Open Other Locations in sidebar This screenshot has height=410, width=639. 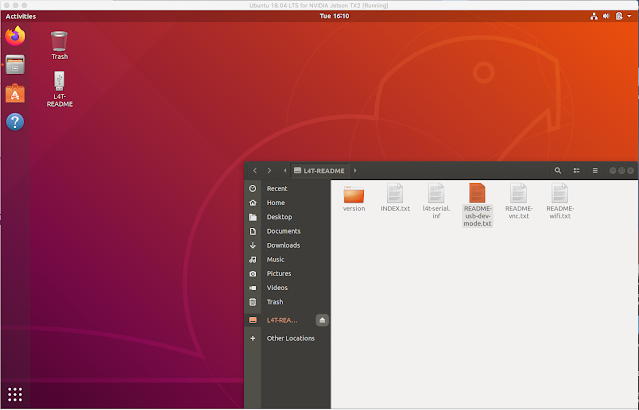pos(287,338)
